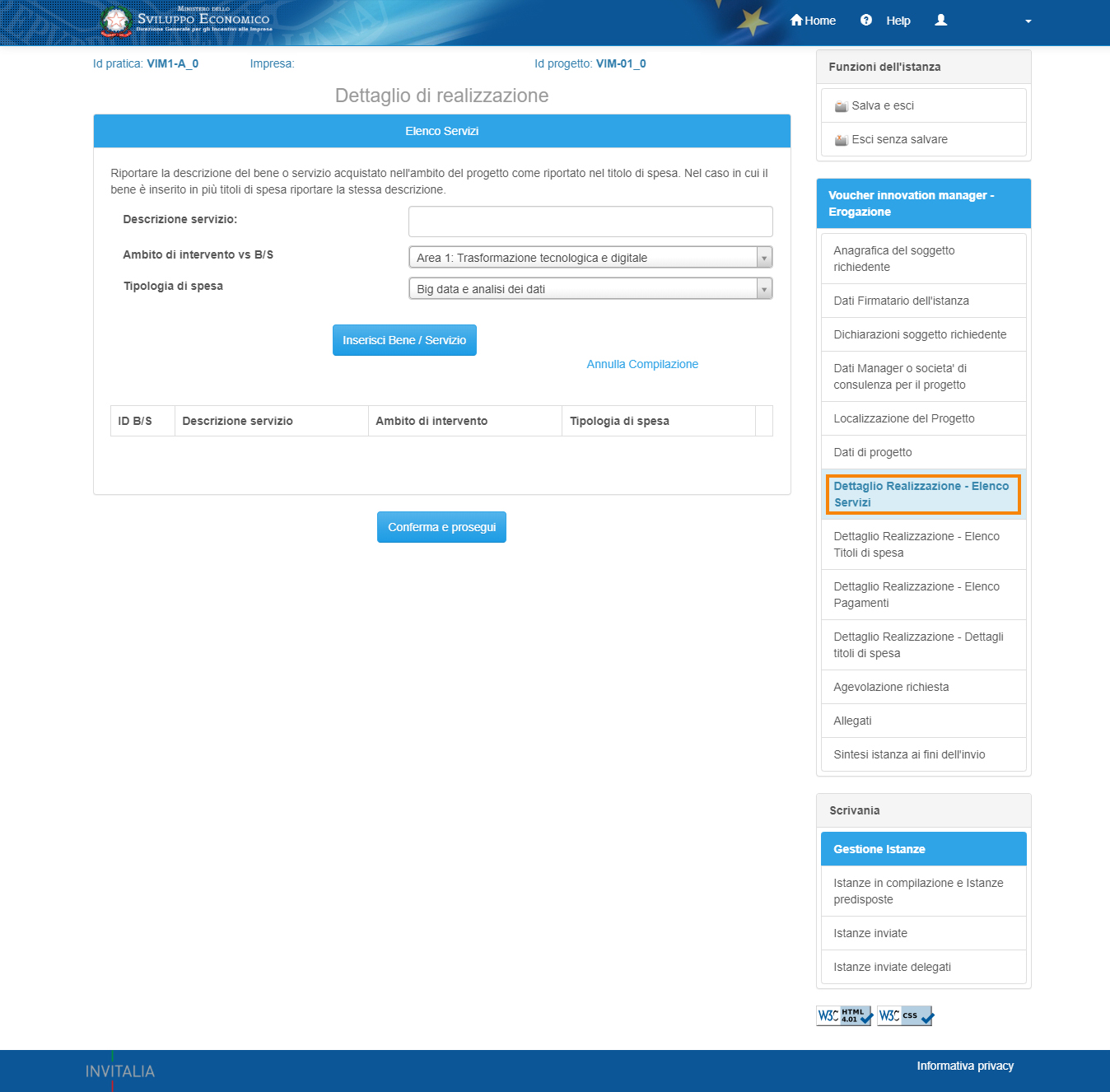Image resolution: width=1110 pixels, height=1092 pixels.
Task: Open the Ambito di intervento dropdown
Action: [x=590, y=258]
